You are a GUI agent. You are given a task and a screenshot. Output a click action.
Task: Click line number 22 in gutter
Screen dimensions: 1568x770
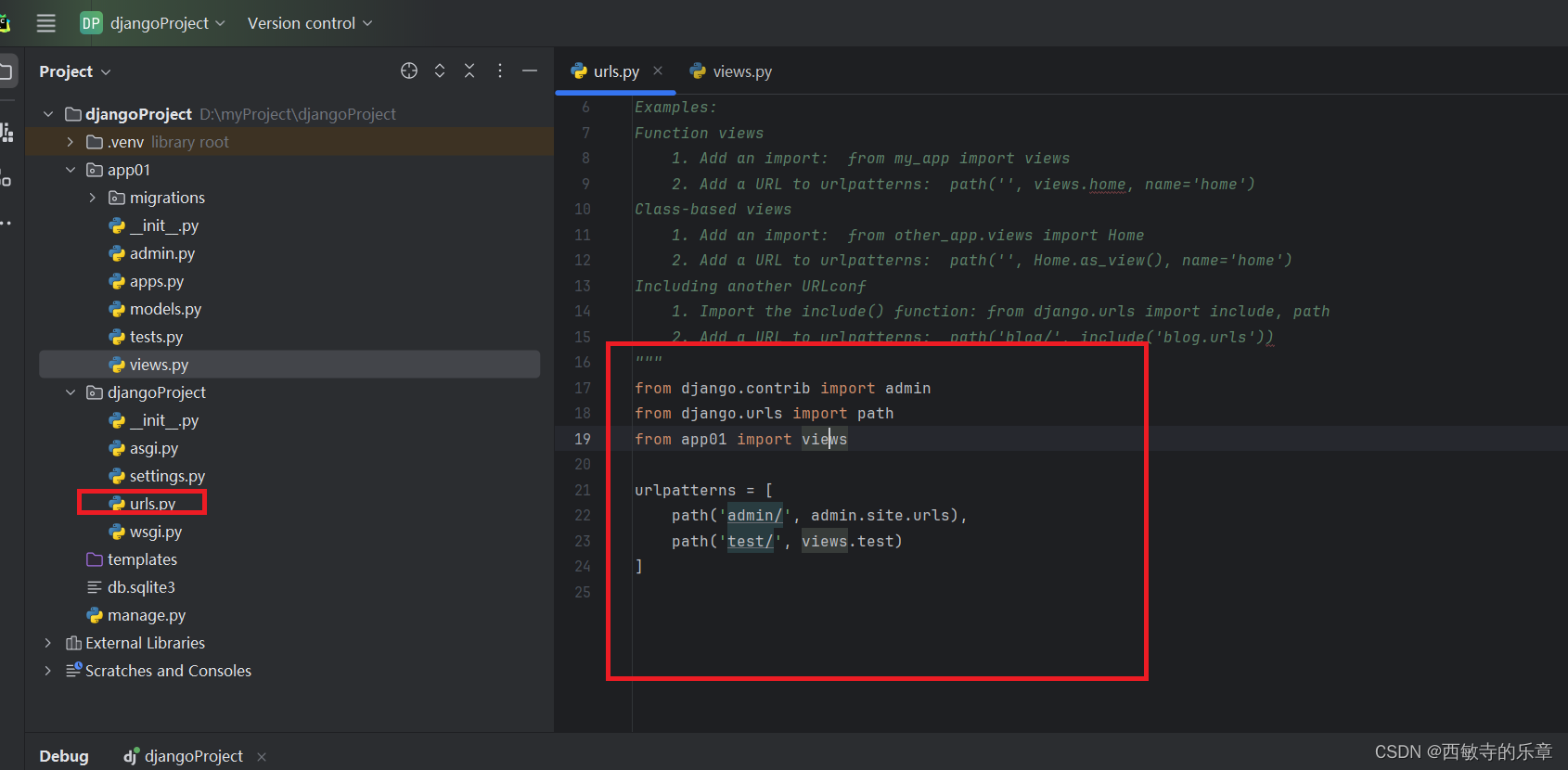[583, 515]
